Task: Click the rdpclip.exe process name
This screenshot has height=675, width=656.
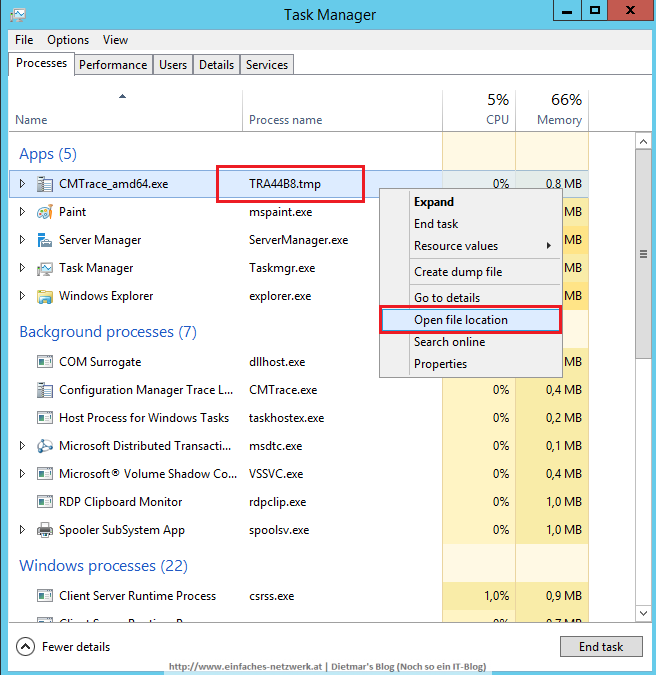Action: coord(278,502)
